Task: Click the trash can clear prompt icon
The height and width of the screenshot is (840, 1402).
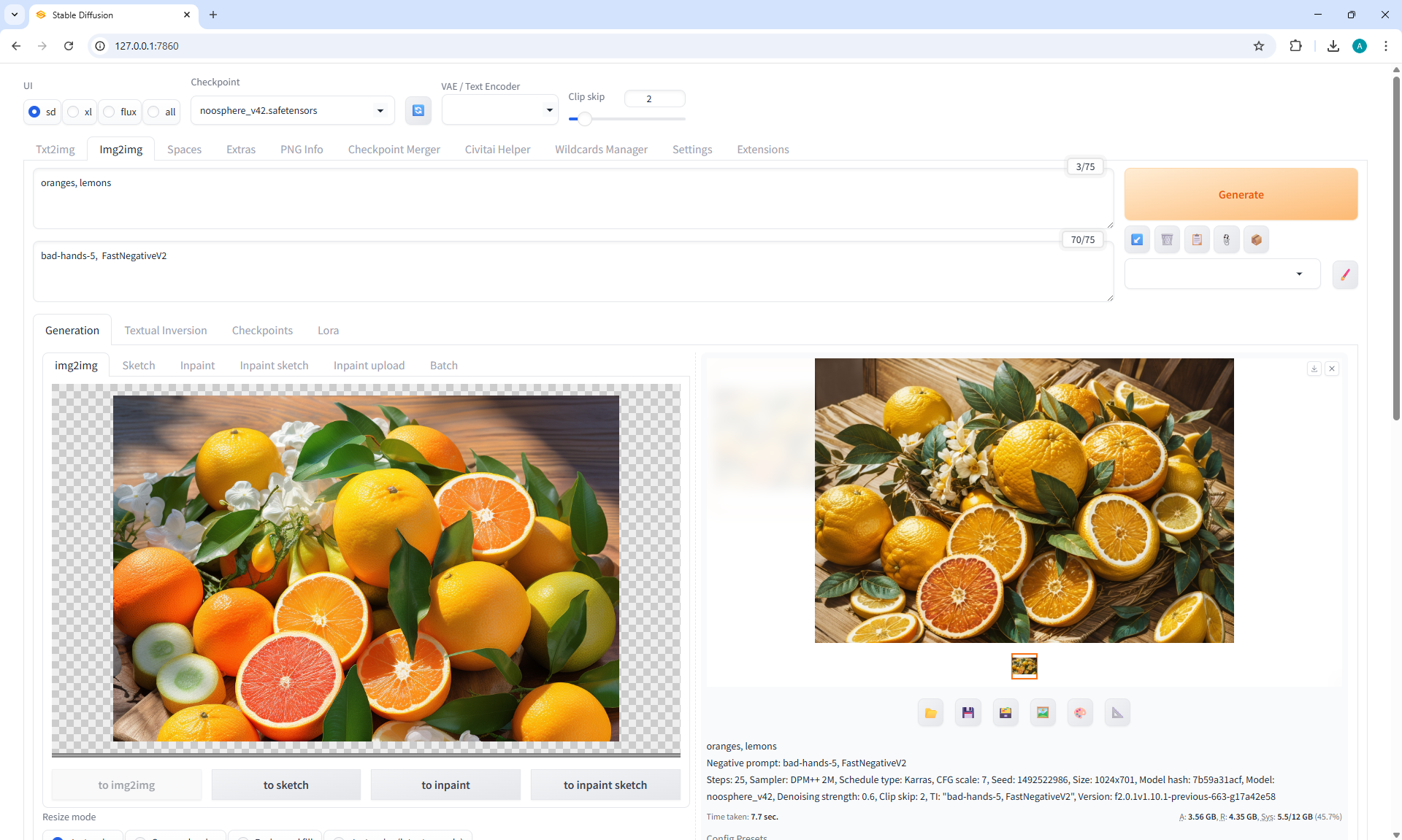Action: click(x=1167, y=239)
